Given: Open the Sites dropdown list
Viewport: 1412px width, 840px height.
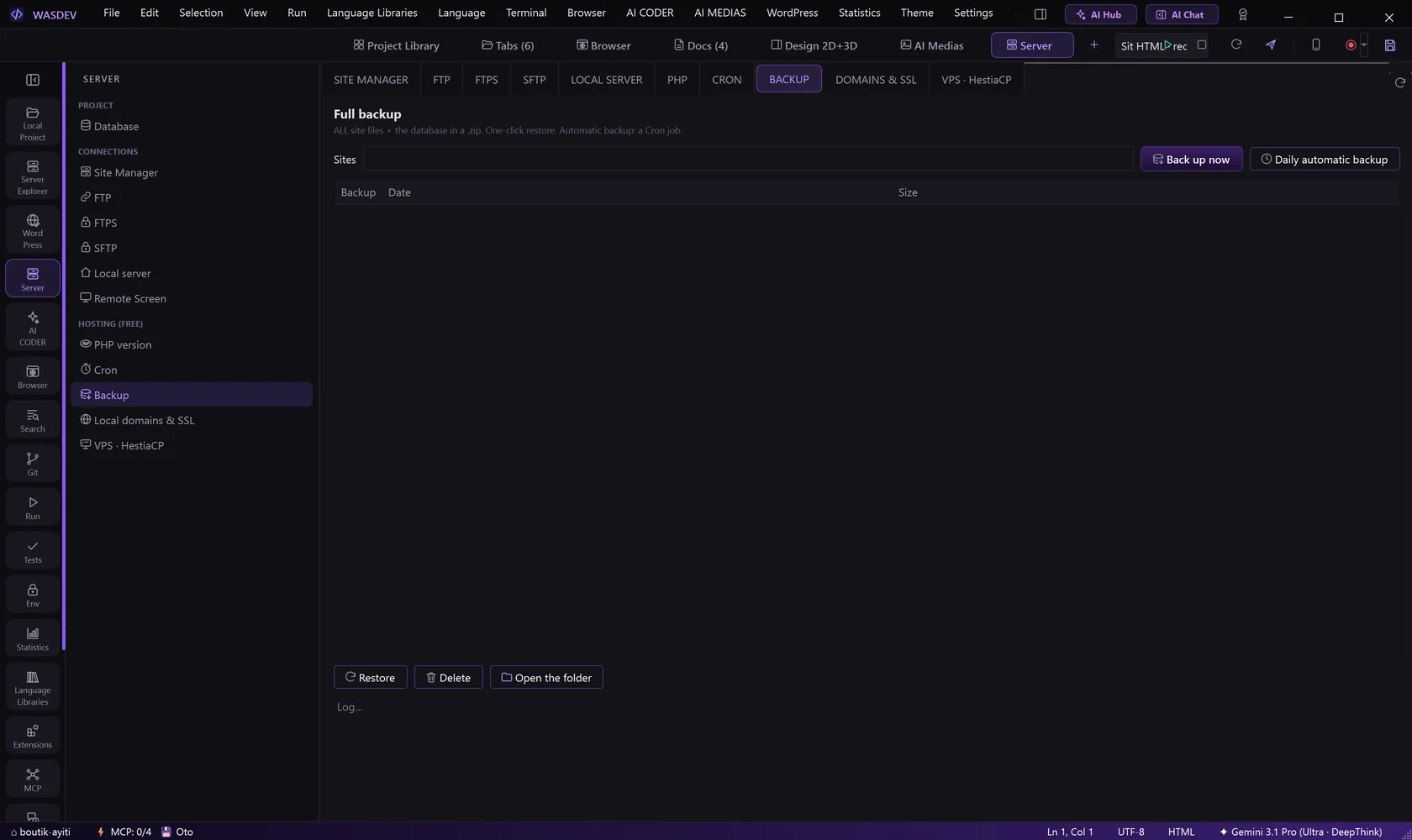Looking at the screenshot, I should tap(748, 160).
